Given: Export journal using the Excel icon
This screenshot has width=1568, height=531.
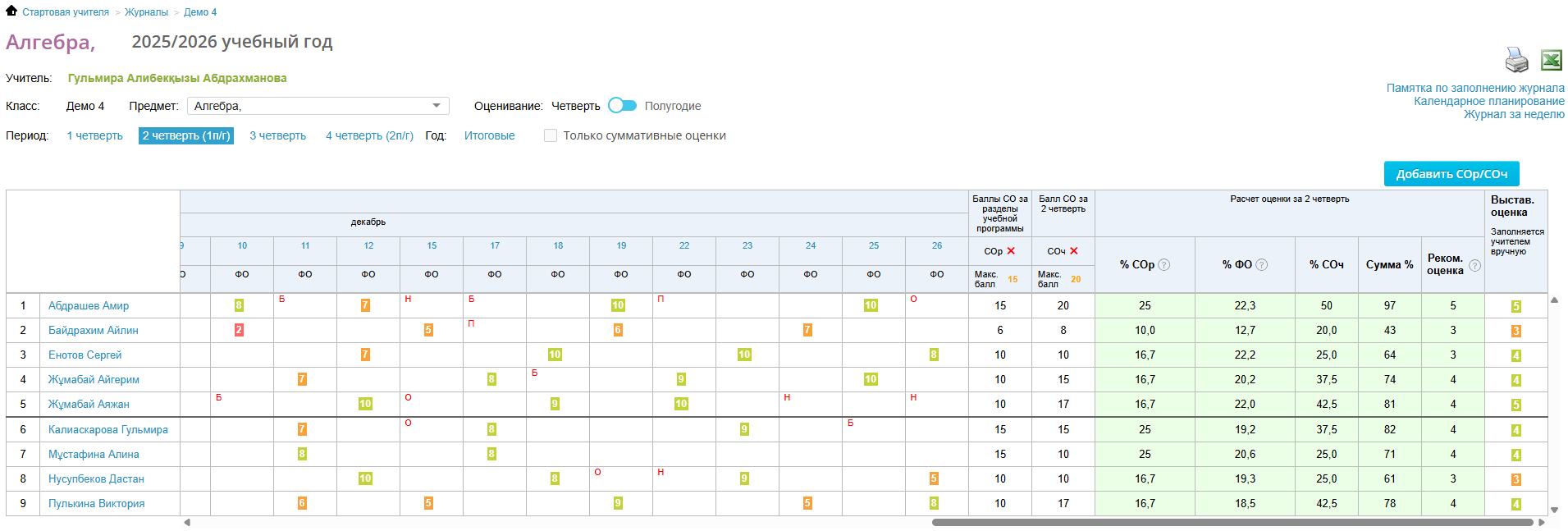Looking at the screenshot, I should click(x=1551, y=60).
